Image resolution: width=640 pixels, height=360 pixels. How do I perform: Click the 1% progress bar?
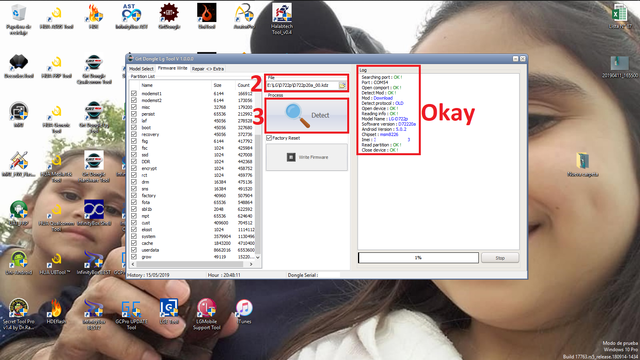point(418,258)
